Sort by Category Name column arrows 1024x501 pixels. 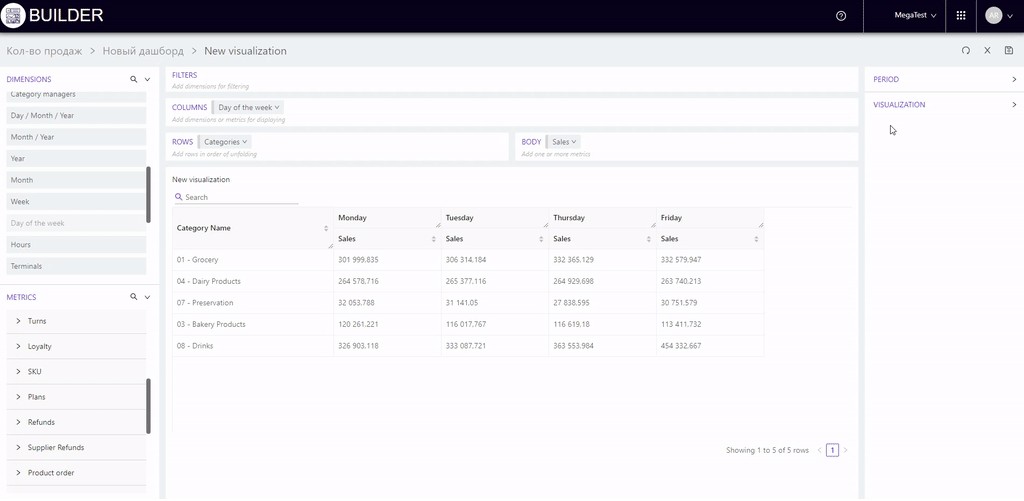point(326,228)
